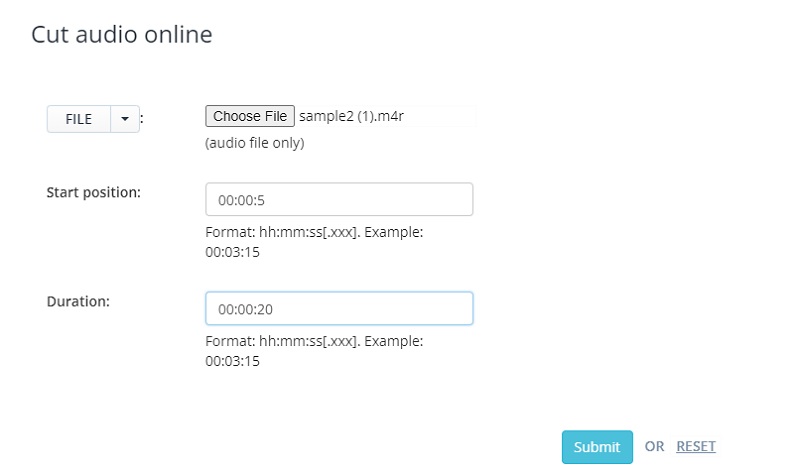Expand the dropdown arrow beside FILE
This screenshot has height=475, width=800.
(x=125, y=119)
